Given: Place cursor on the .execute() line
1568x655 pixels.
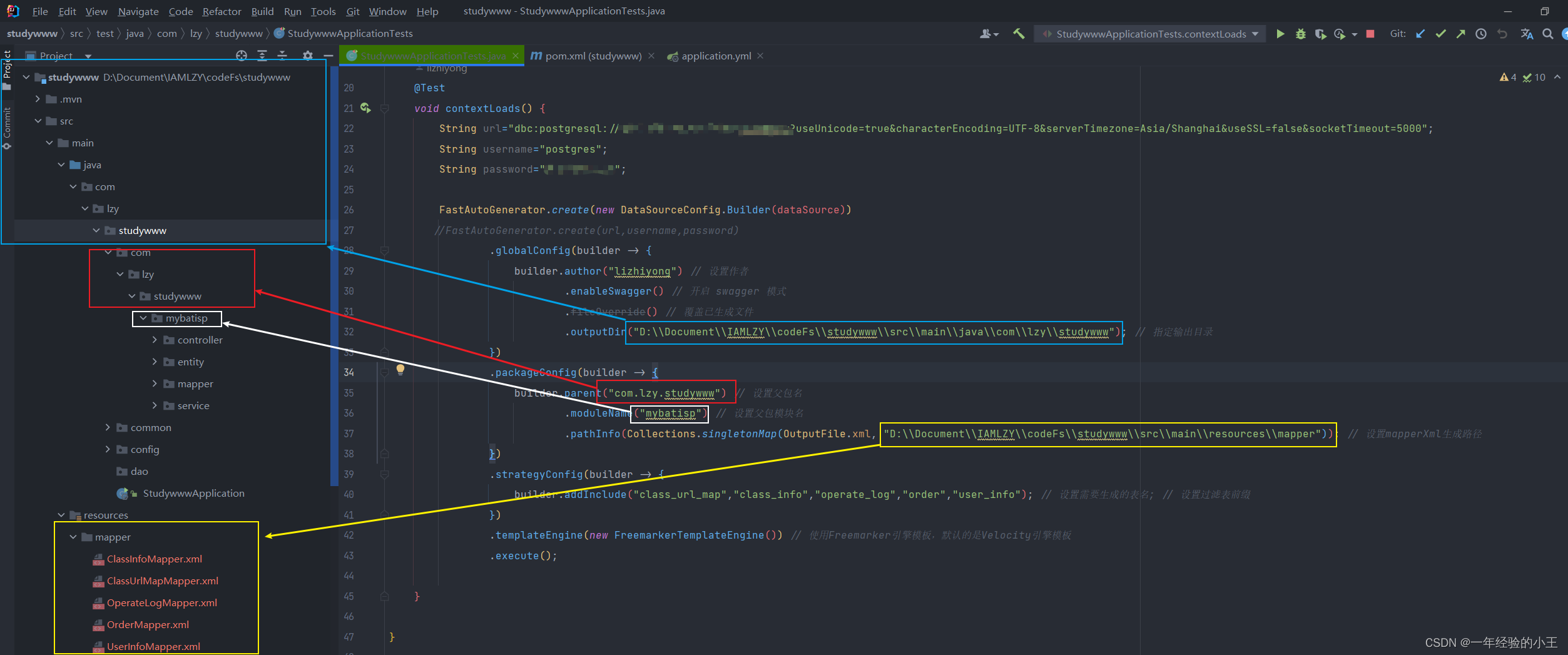Looking at the screenshot, I should point(523,556).
